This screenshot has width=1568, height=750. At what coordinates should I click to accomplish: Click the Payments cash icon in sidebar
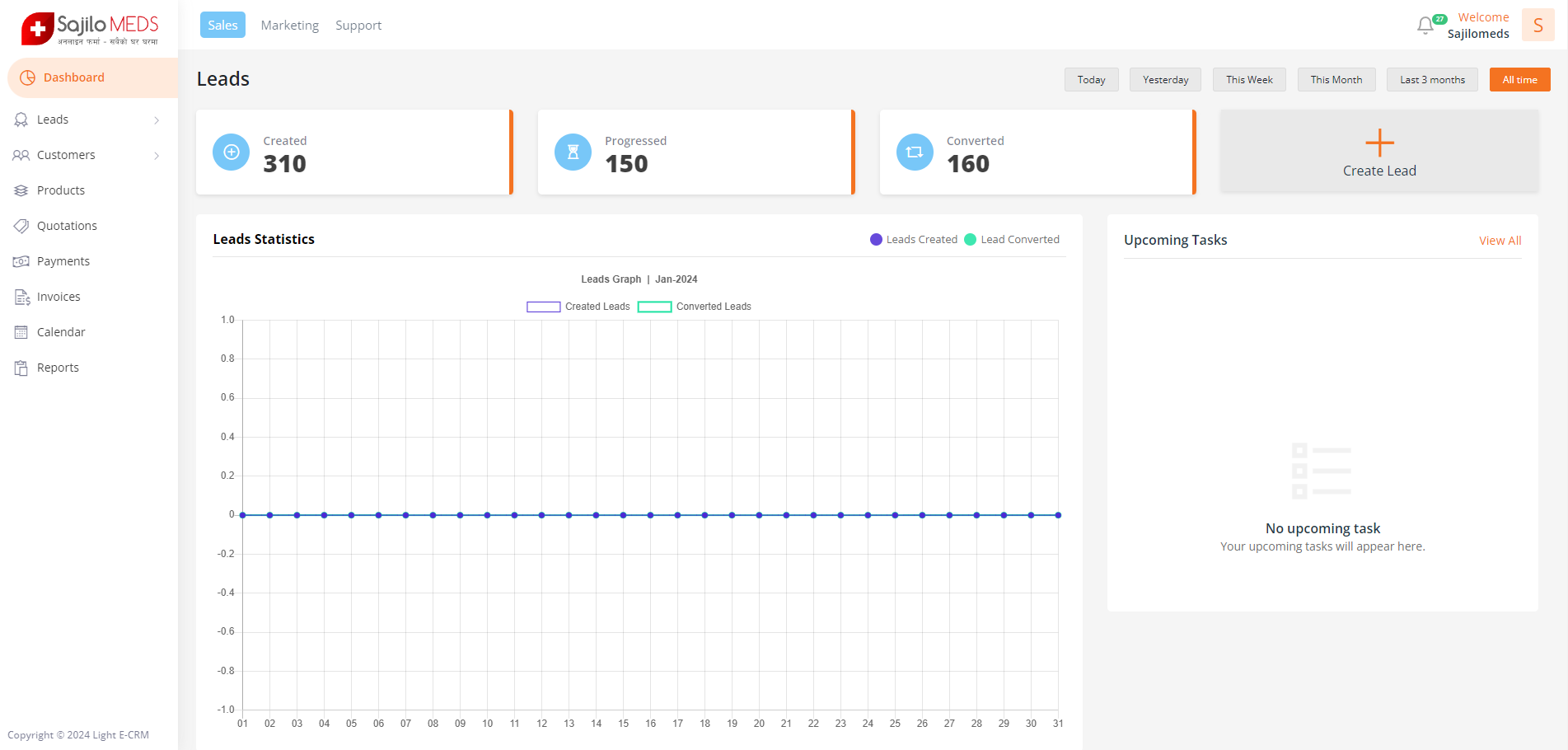tap(21, 261)
